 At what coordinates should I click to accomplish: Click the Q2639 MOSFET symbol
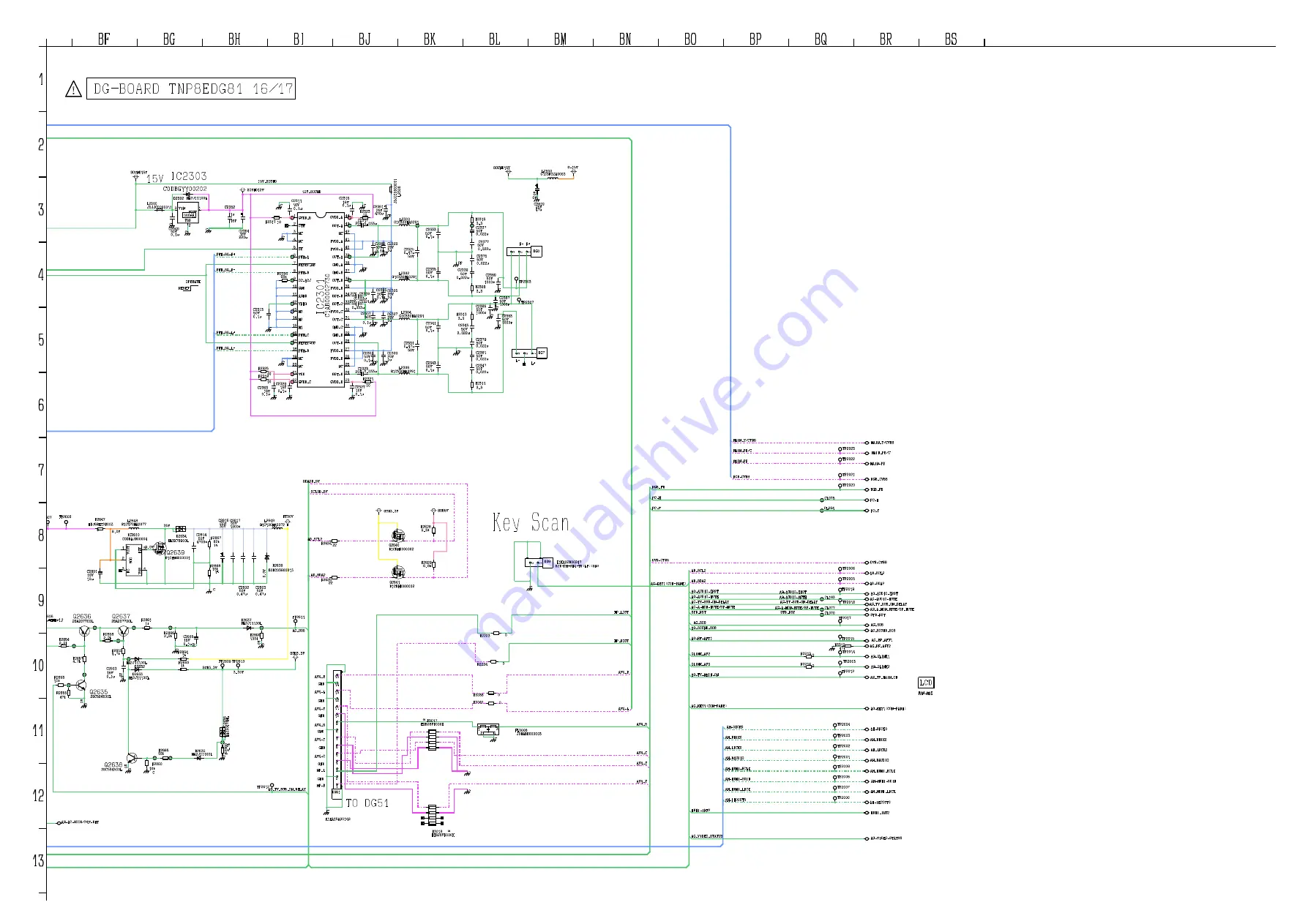pos(160,549)
